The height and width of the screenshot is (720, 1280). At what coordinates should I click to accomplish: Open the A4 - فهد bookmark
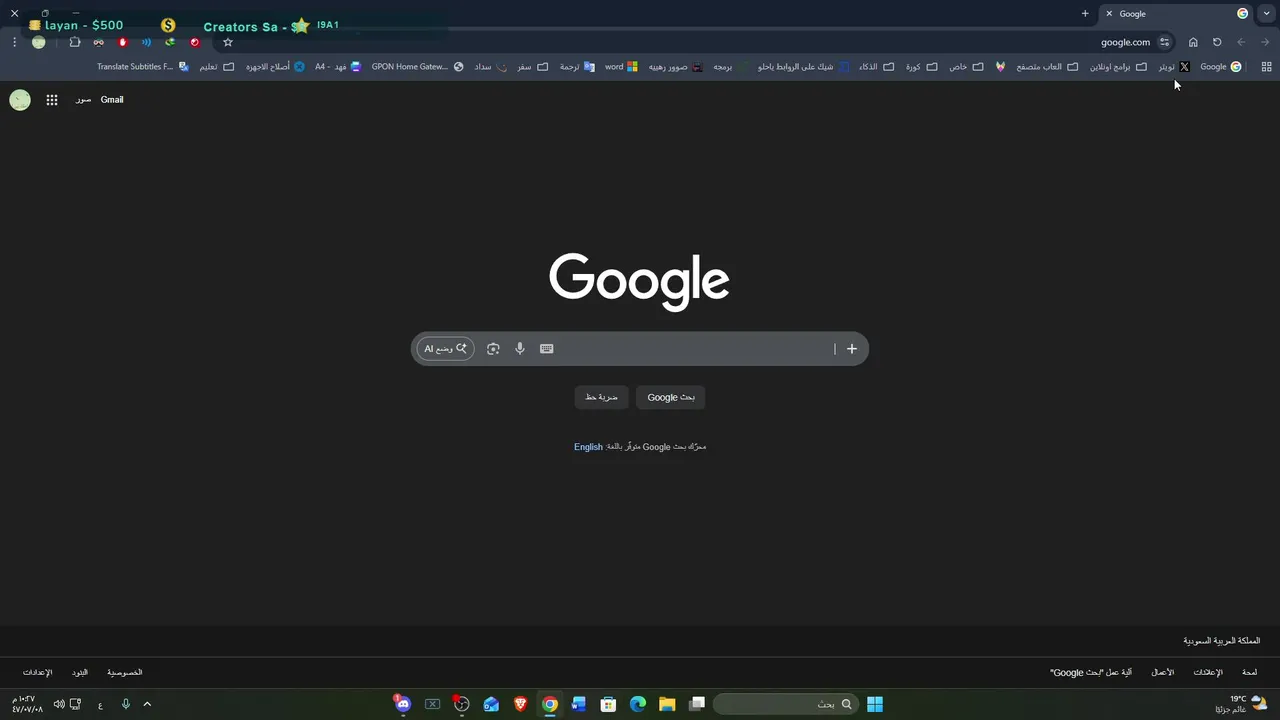[x=338, y=67]
